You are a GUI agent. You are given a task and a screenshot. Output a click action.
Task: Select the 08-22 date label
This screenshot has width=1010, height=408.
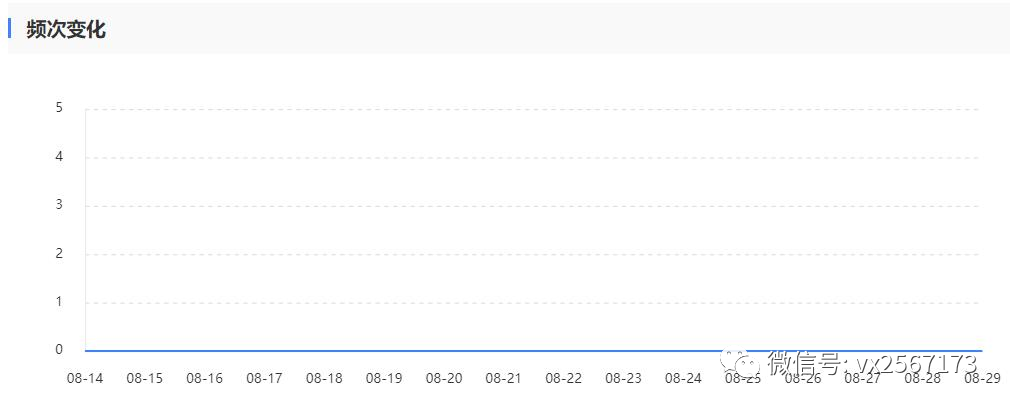pos(564,378)
